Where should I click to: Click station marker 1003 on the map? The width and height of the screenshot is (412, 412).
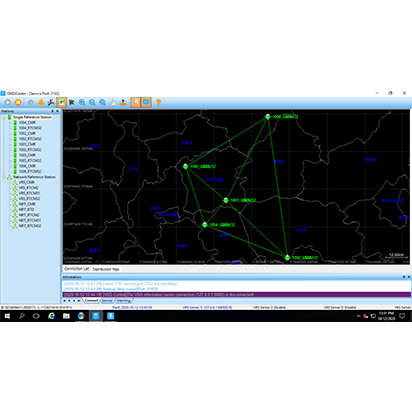pos(226,200)
